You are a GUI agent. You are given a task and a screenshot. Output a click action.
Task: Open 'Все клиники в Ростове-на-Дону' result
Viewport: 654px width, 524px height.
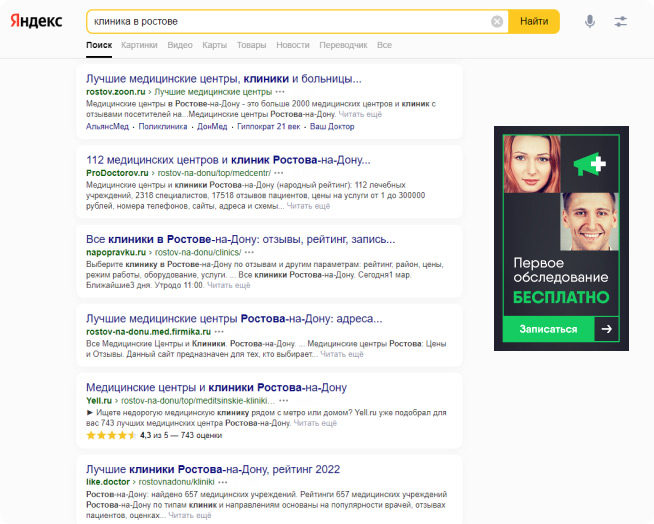pos(241,239)
